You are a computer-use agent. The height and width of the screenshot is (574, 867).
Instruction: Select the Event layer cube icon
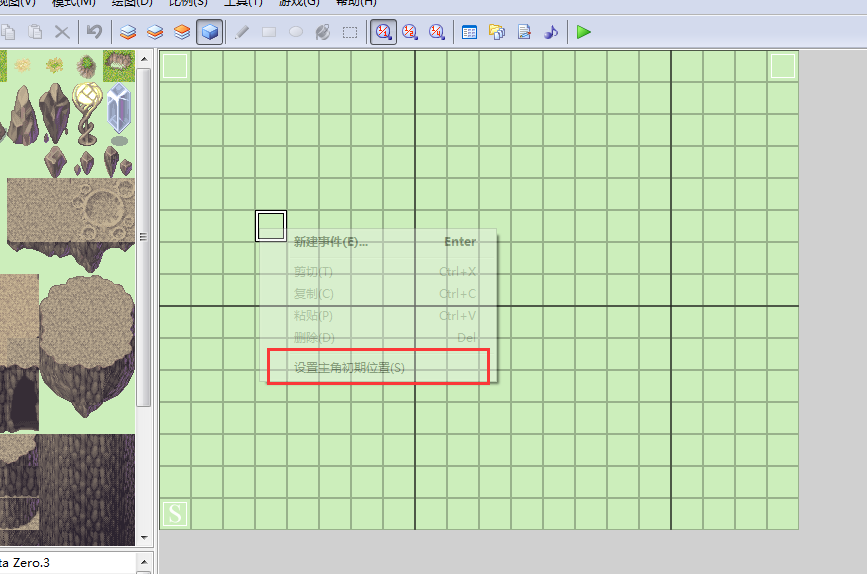(210, 32)
